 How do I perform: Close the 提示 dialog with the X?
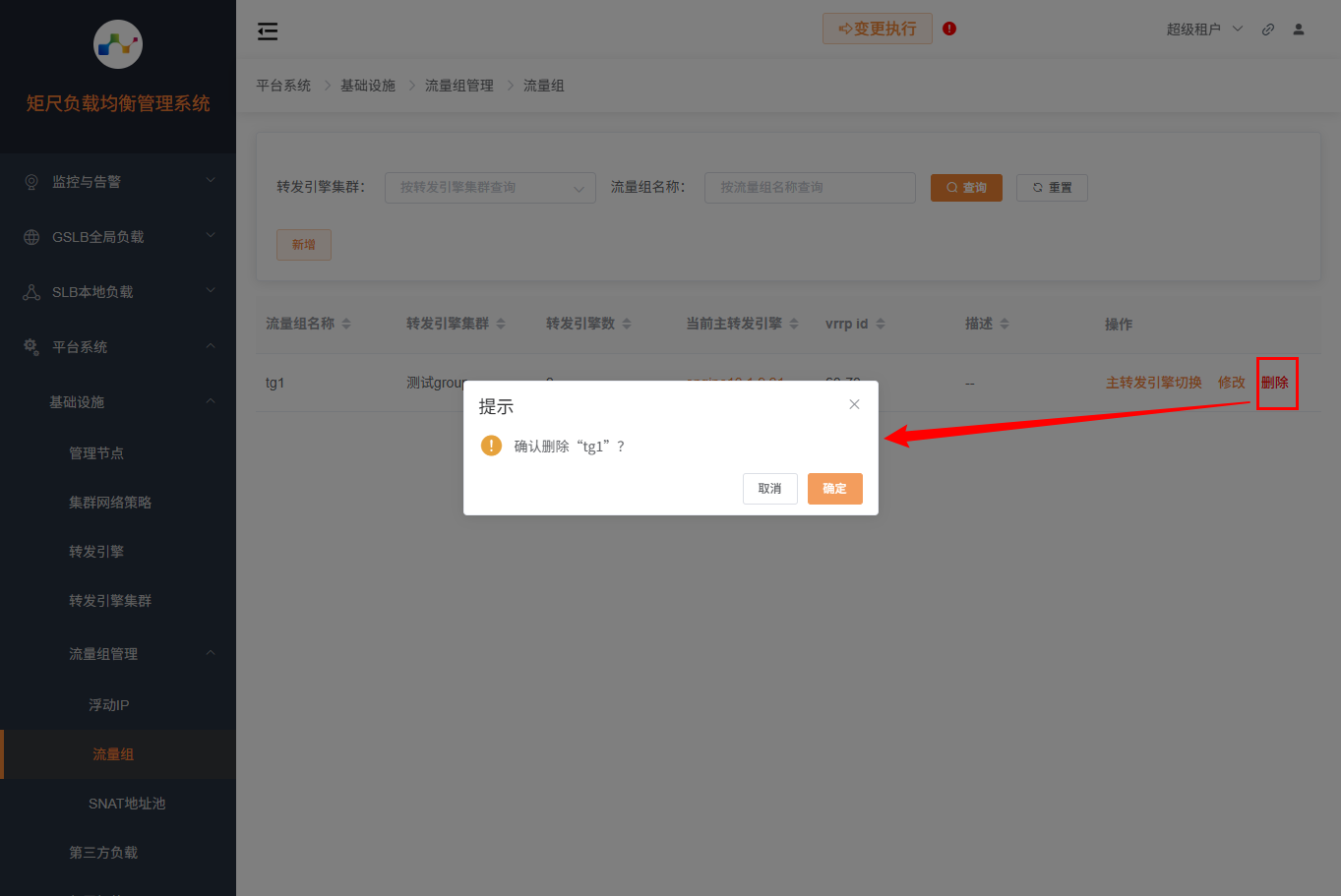pyautogui.click(x=854, y=404)
